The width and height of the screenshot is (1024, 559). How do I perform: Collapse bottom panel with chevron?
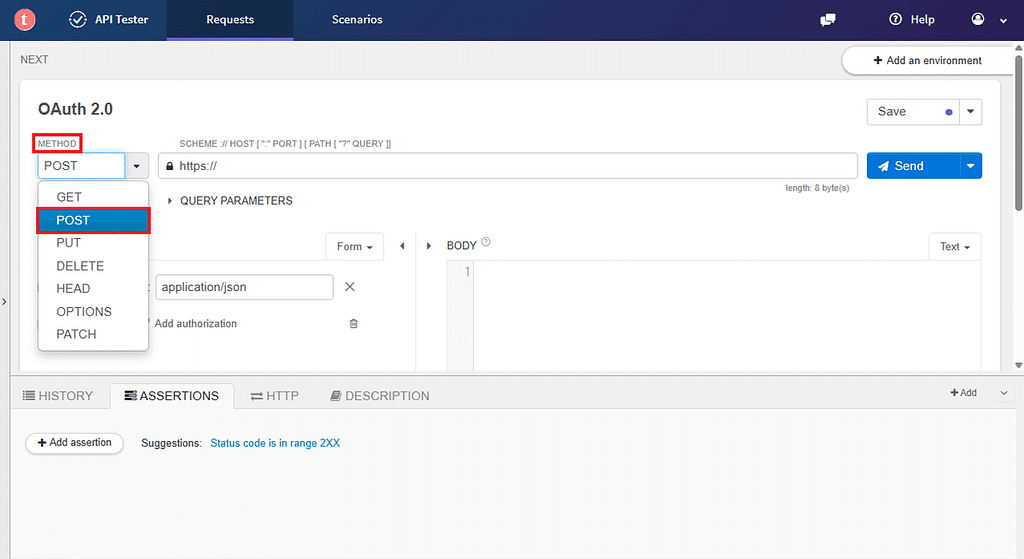pos(1004,393)
